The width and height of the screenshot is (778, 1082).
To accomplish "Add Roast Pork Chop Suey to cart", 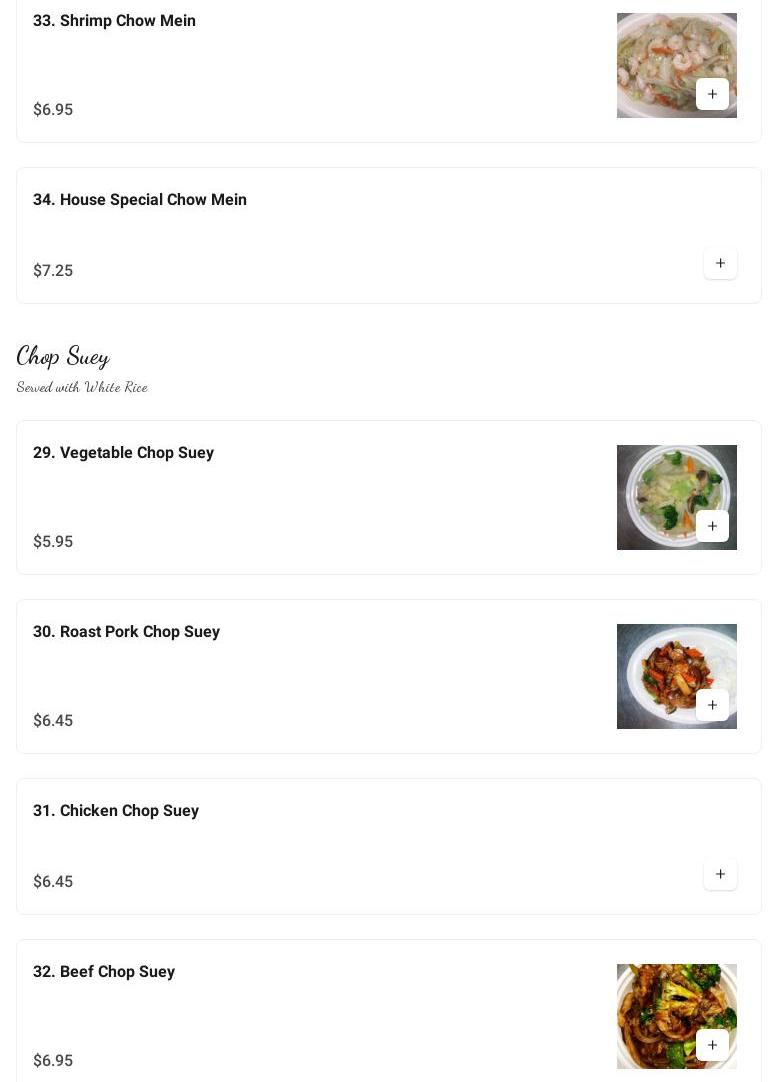I will (712, 705).
